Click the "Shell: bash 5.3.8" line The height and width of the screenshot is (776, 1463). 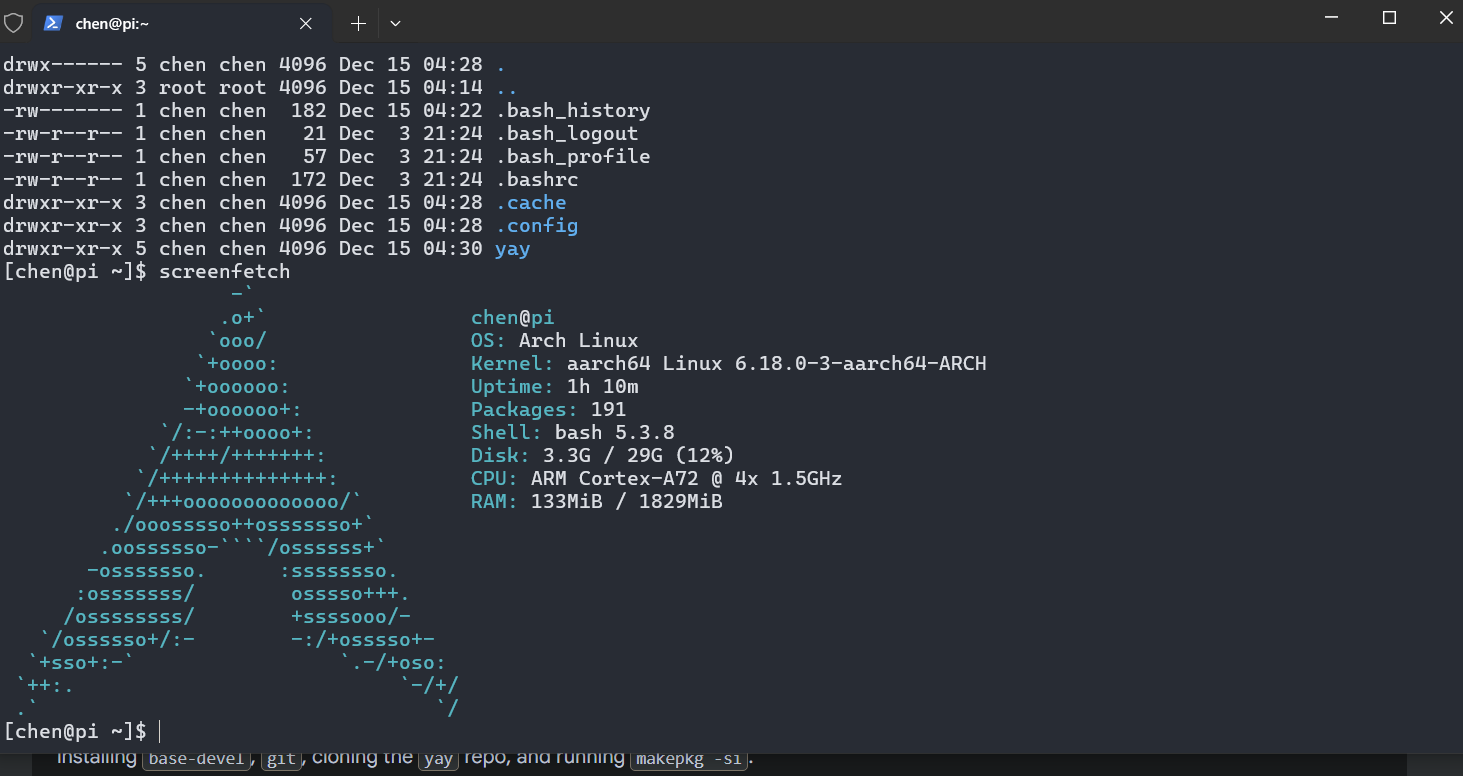(x=573, y=433)
